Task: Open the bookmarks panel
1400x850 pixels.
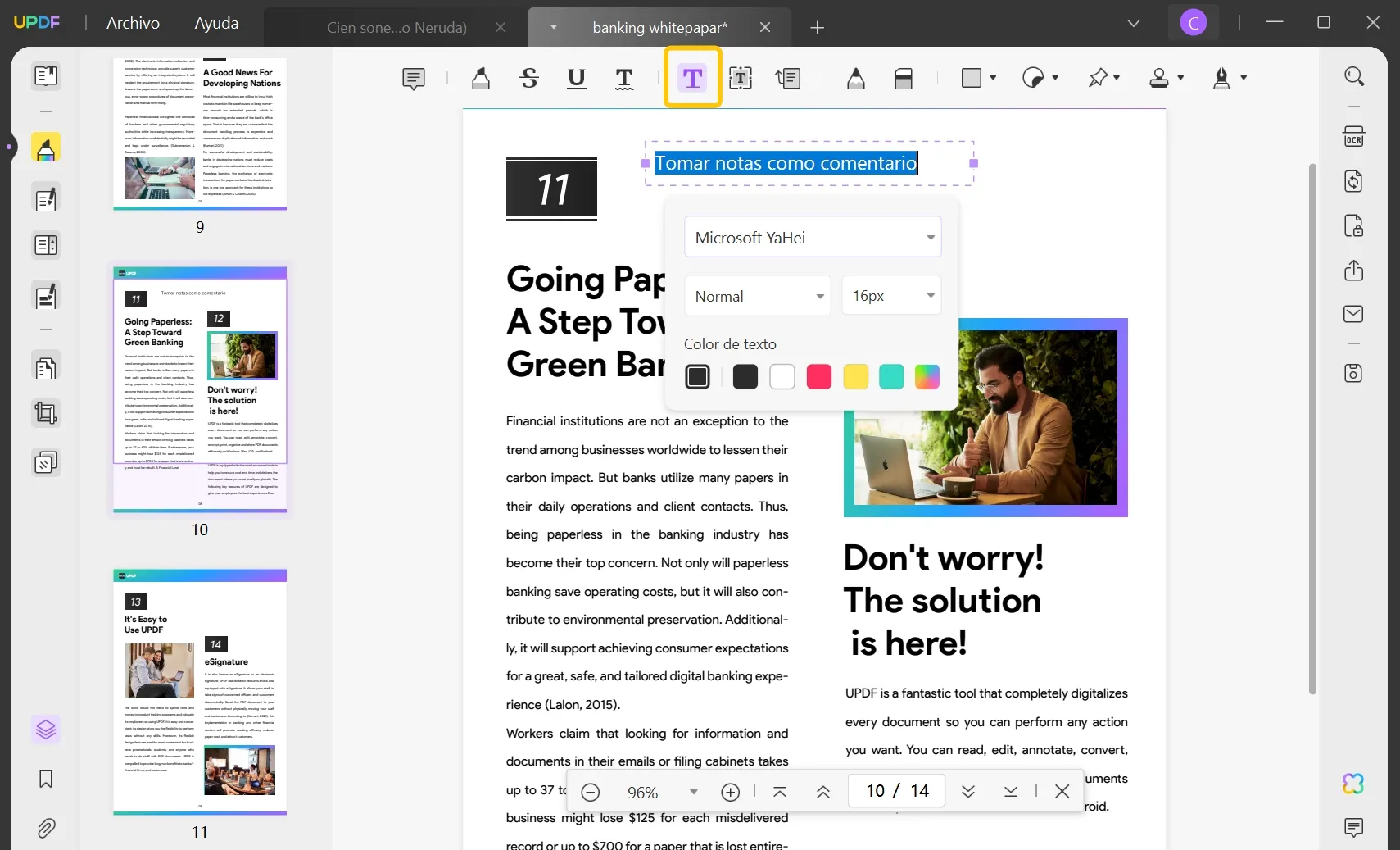Action: [x=46, y=779]
